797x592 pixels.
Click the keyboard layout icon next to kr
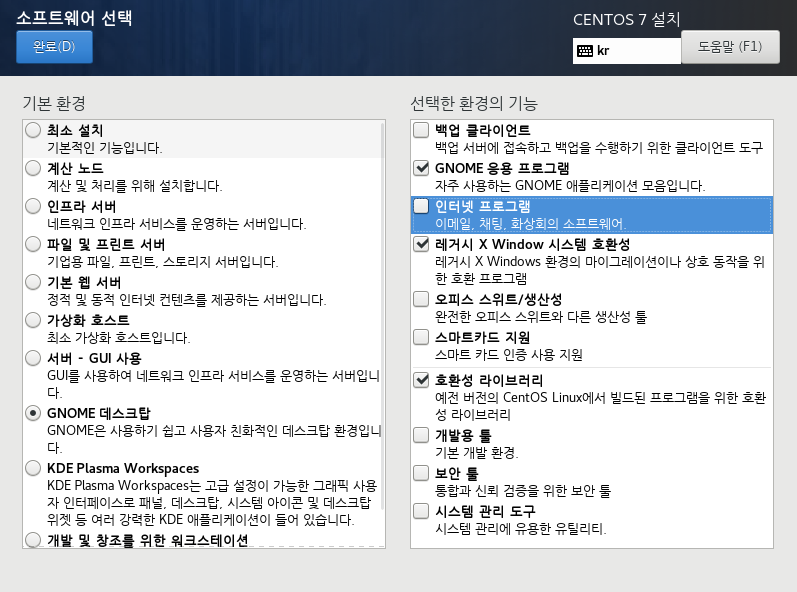click(x=585, y=51)
